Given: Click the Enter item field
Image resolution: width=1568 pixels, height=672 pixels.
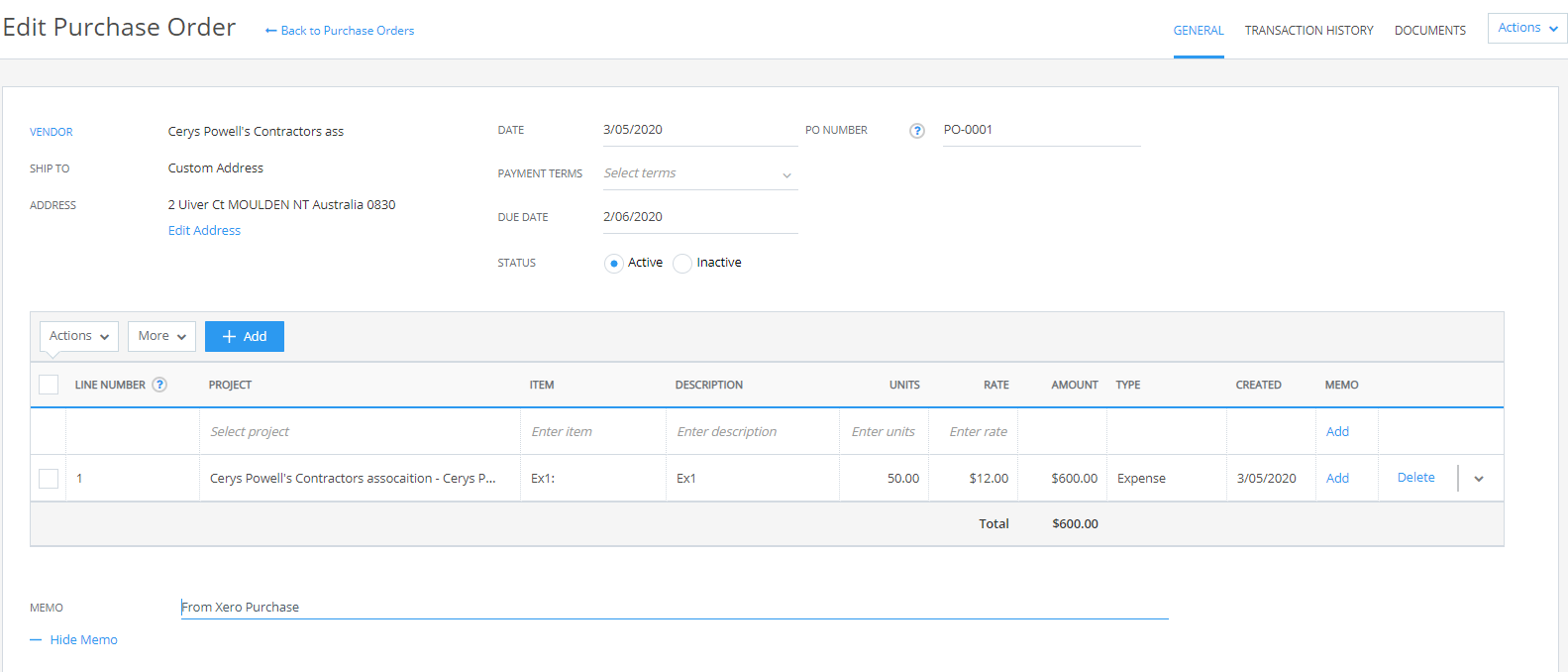Looking at the screenshot, I should point(593,432).
